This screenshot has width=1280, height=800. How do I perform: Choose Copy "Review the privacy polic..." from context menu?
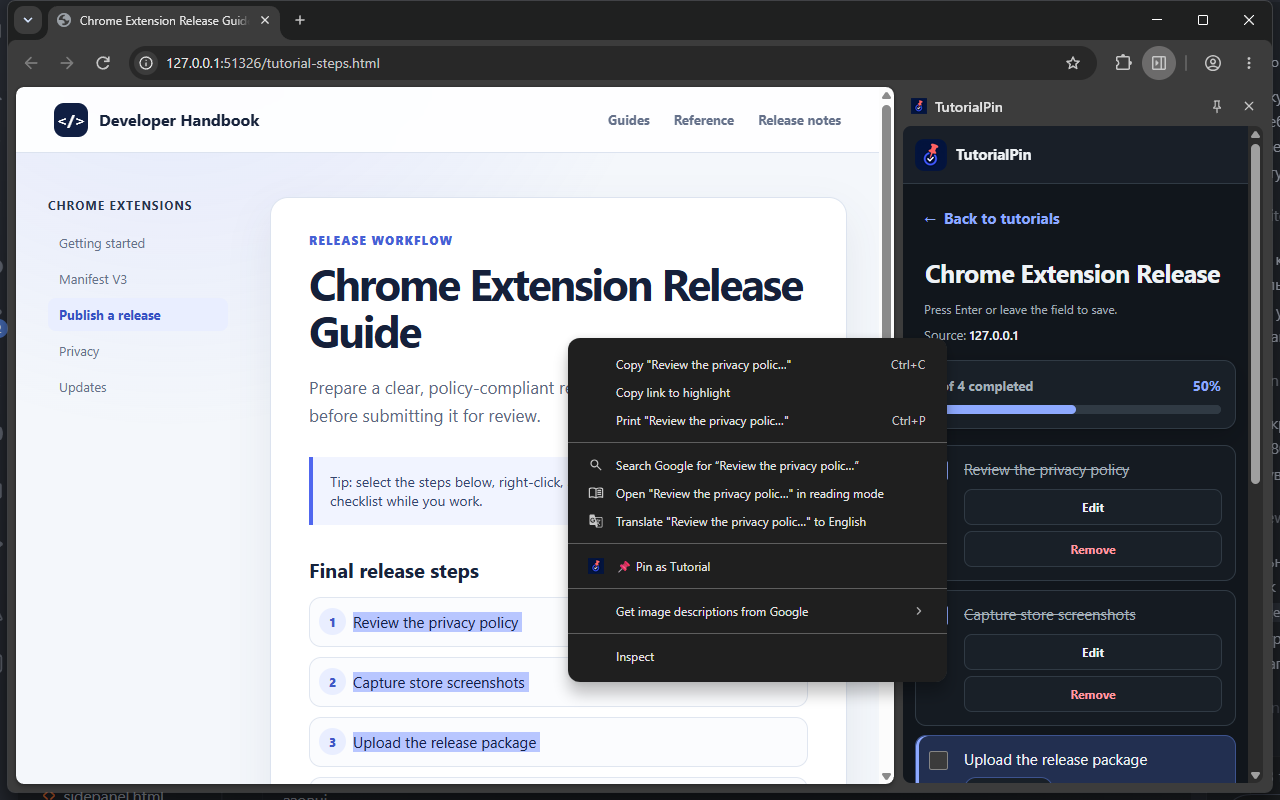[757, 365]
